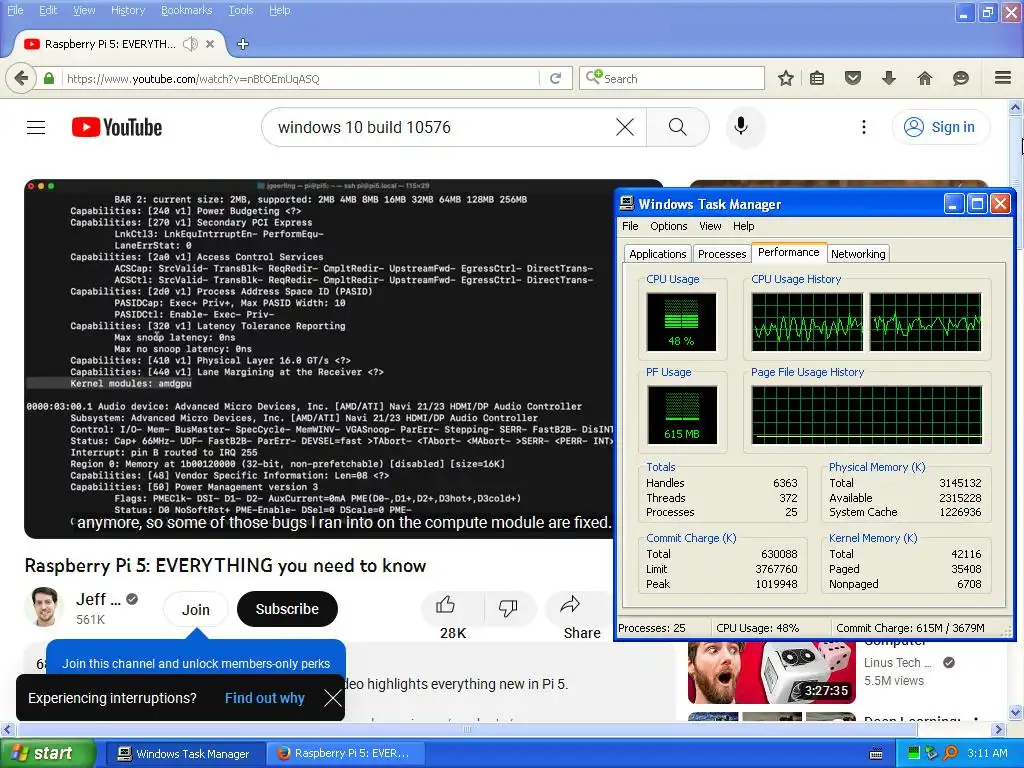Open the YouTube settings three-dot menu
The image size is (1024, 768).
click(863, 127)
